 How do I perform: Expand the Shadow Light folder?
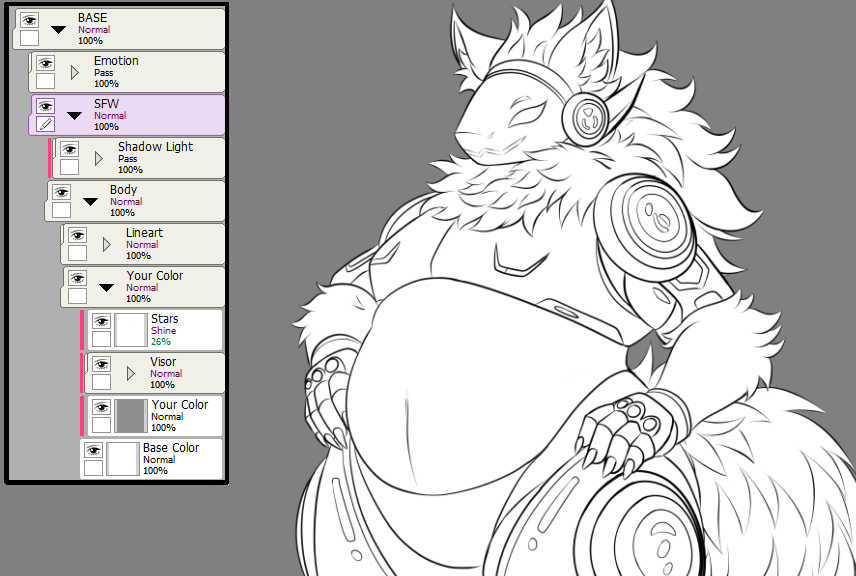99,158
